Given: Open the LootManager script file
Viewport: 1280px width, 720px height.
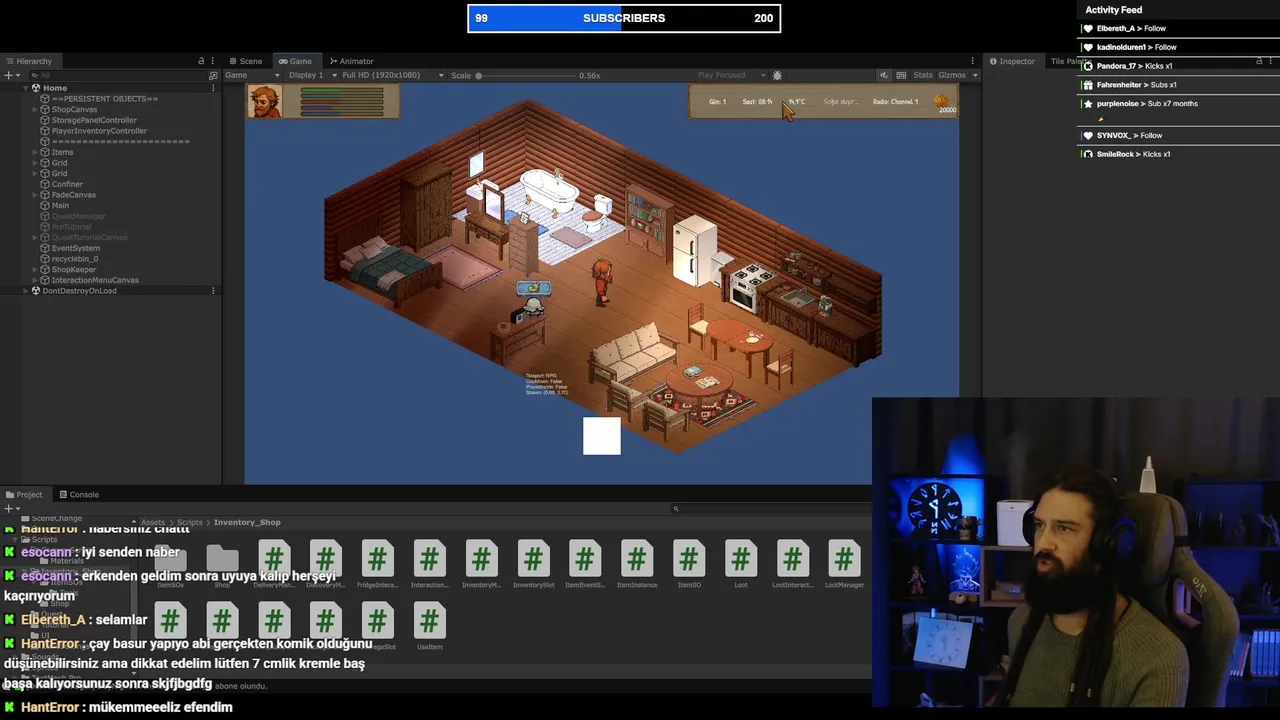Looking at the screenshot, I should [x=845, y=565].
